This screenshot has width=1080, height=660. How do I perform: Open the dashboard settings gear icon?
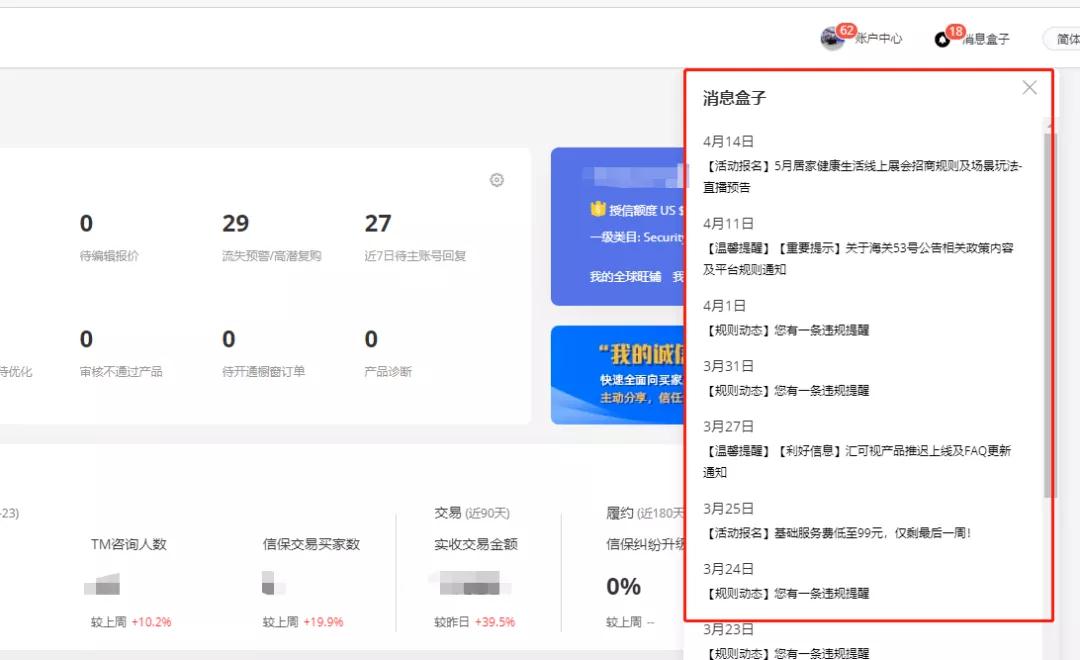[x=497, y=180]
